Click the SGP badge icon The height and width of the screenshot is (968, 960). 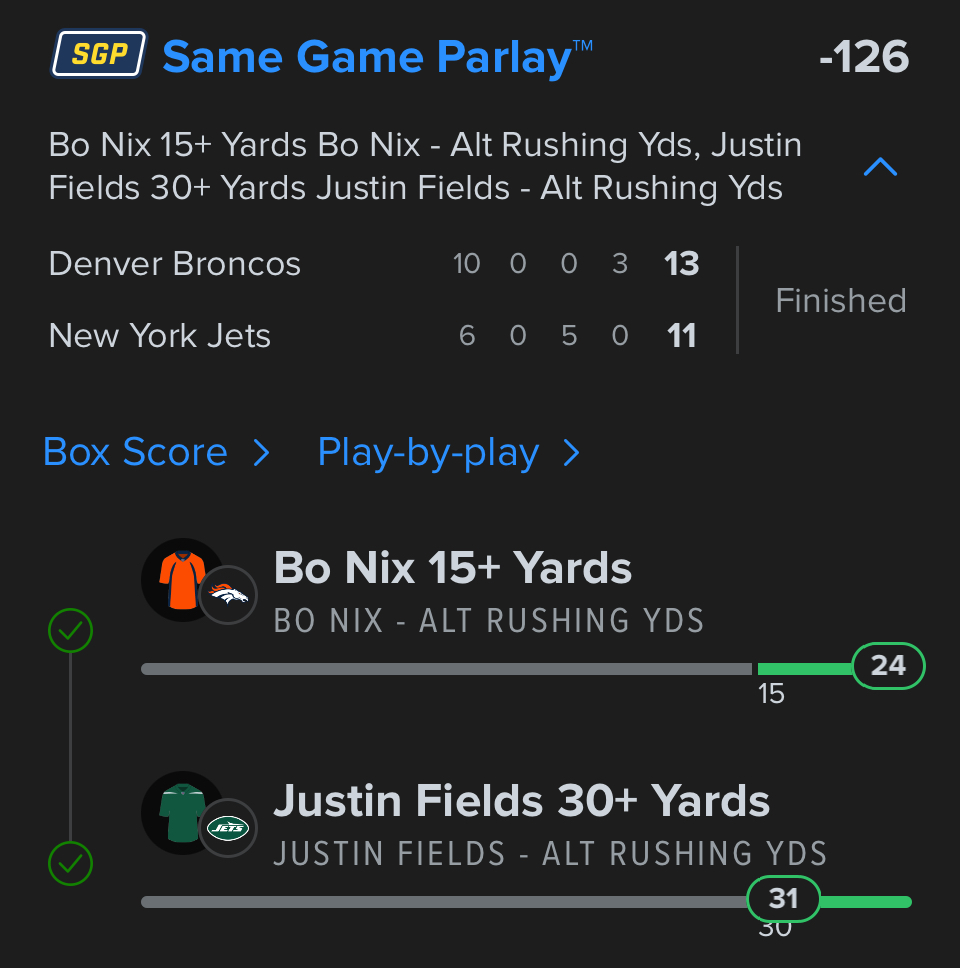[x=99, y=54]
